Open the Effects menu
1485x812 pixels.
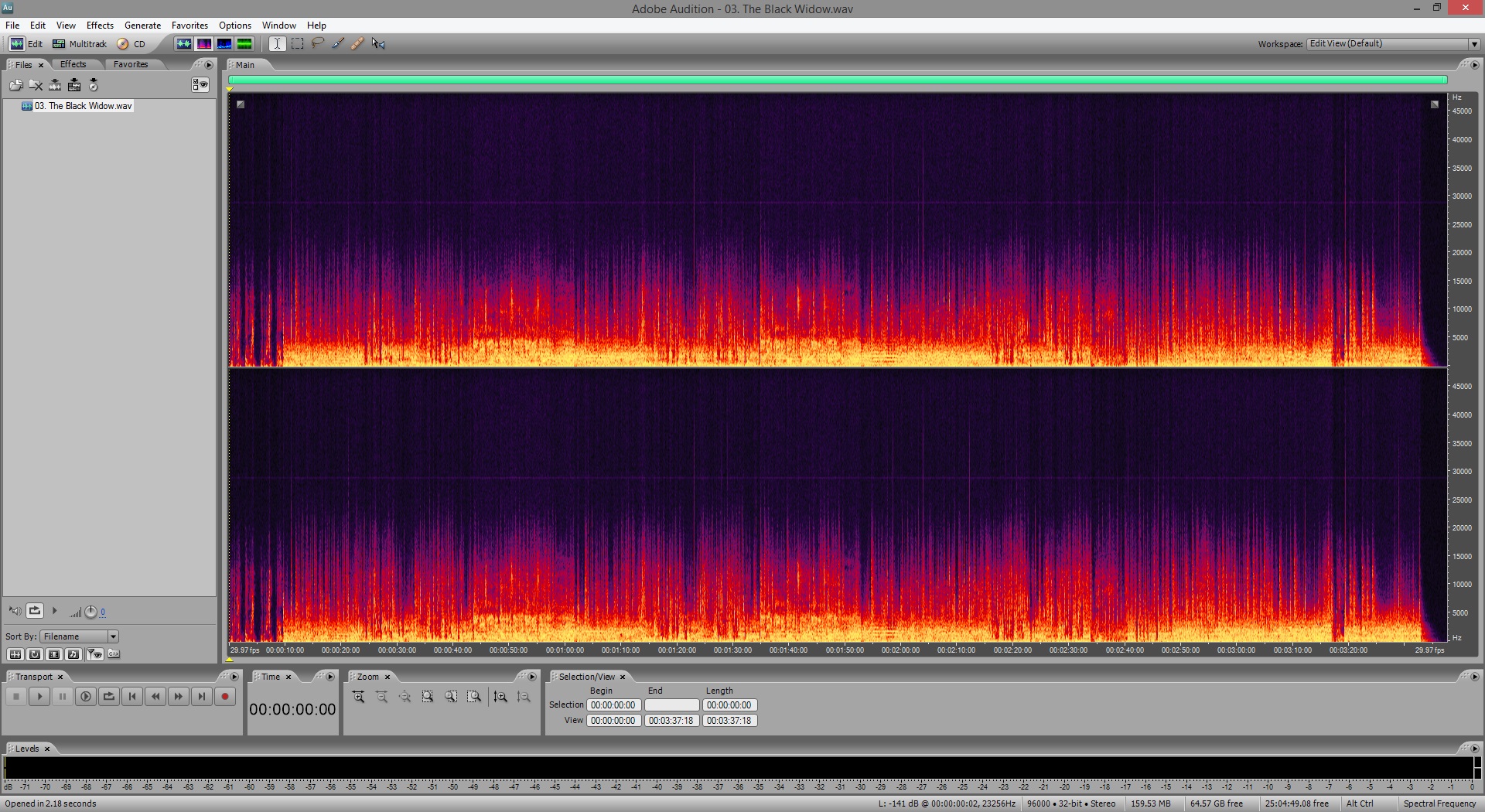pos(100,26)
